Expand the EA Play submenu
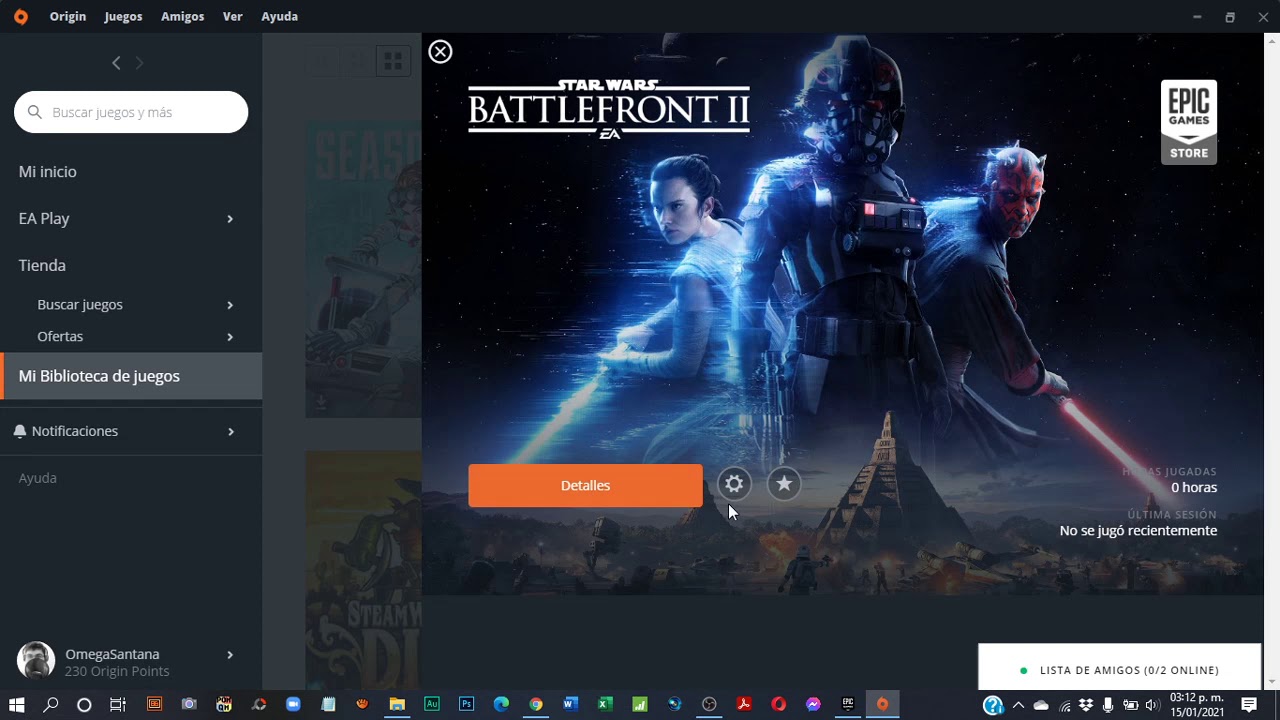1280x720 pixels. (x=230, y=219)
